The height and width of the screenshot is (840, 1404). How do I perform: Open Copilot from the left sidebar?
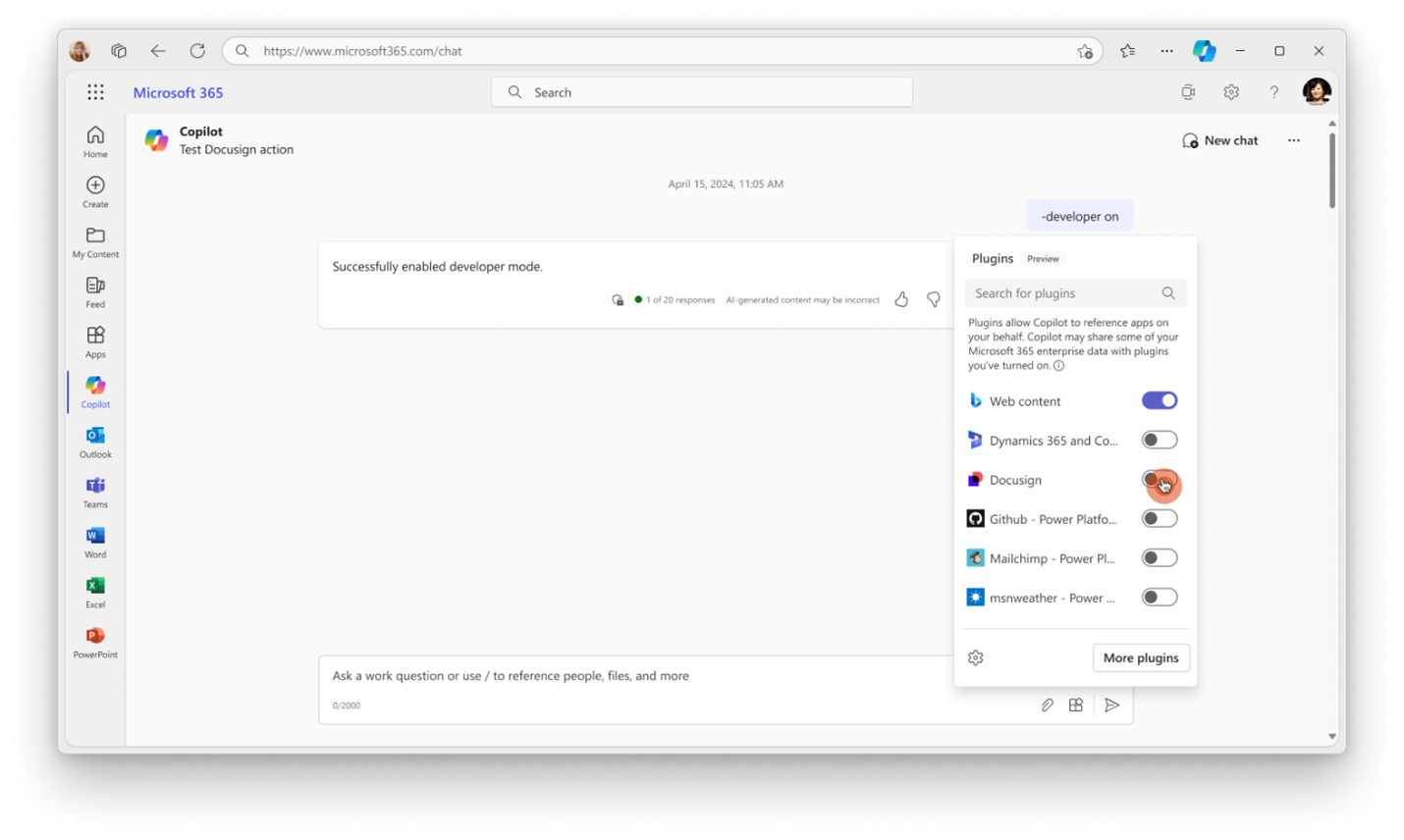pyautogui.click(x=94, y=391)
